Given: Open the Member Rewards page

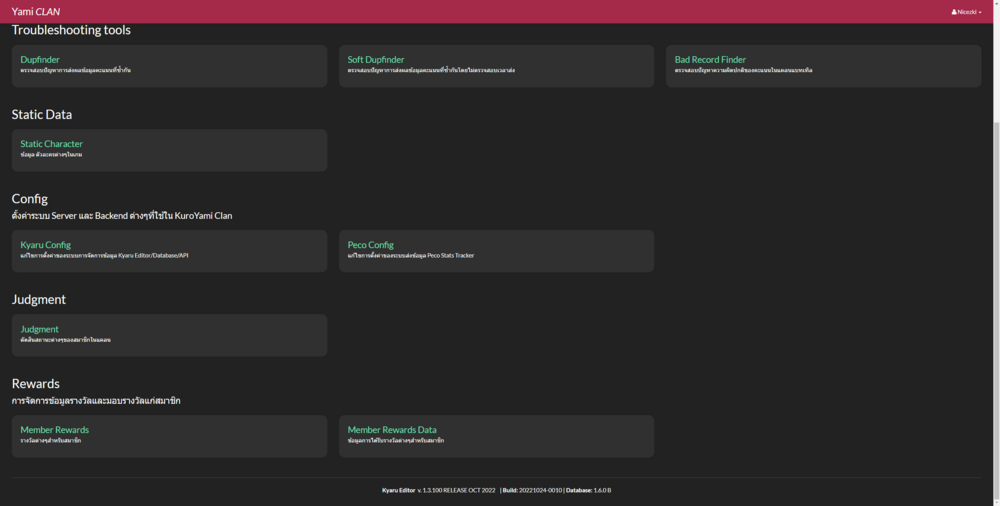Looking at the screenshot, I should click(x=54, y=430).
